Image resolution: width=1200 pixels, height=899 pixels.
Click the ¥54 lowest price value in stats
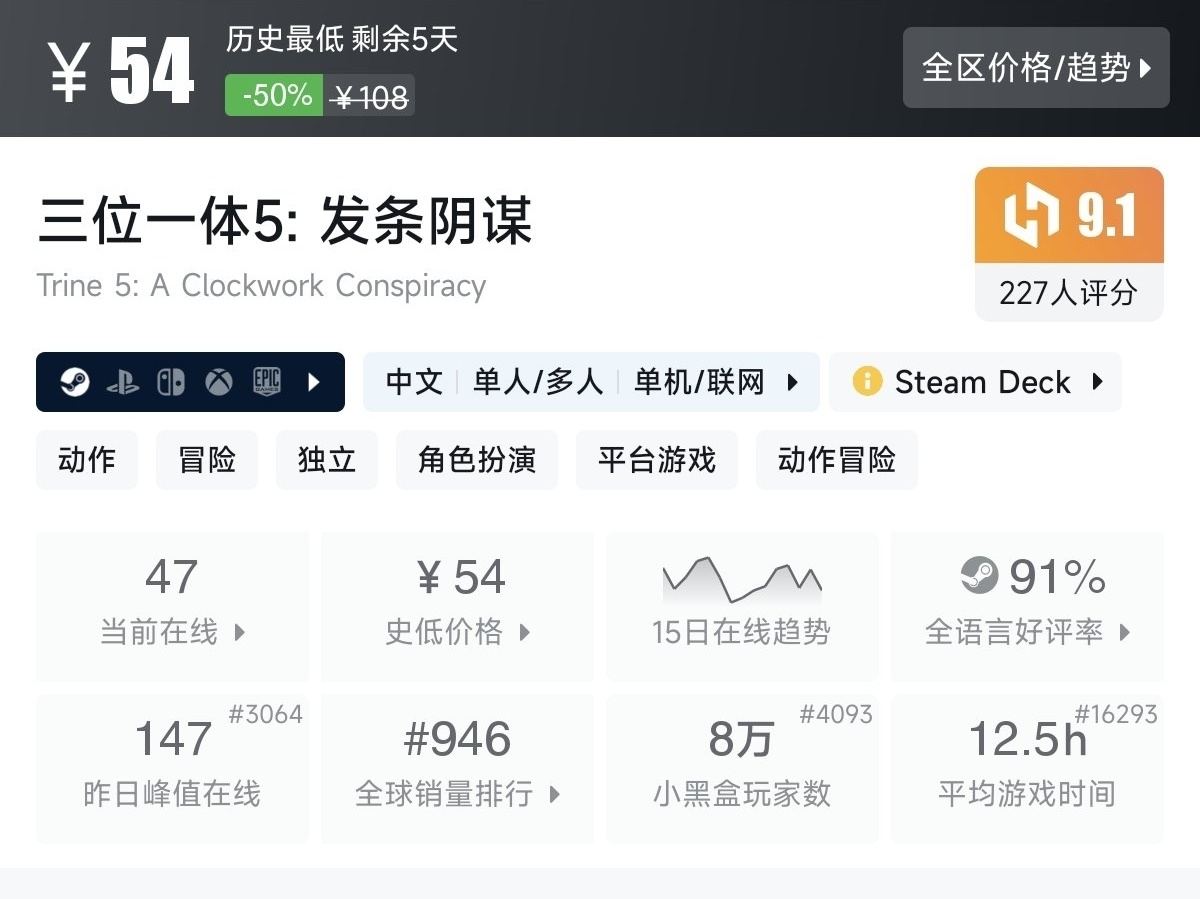point(459,577)
